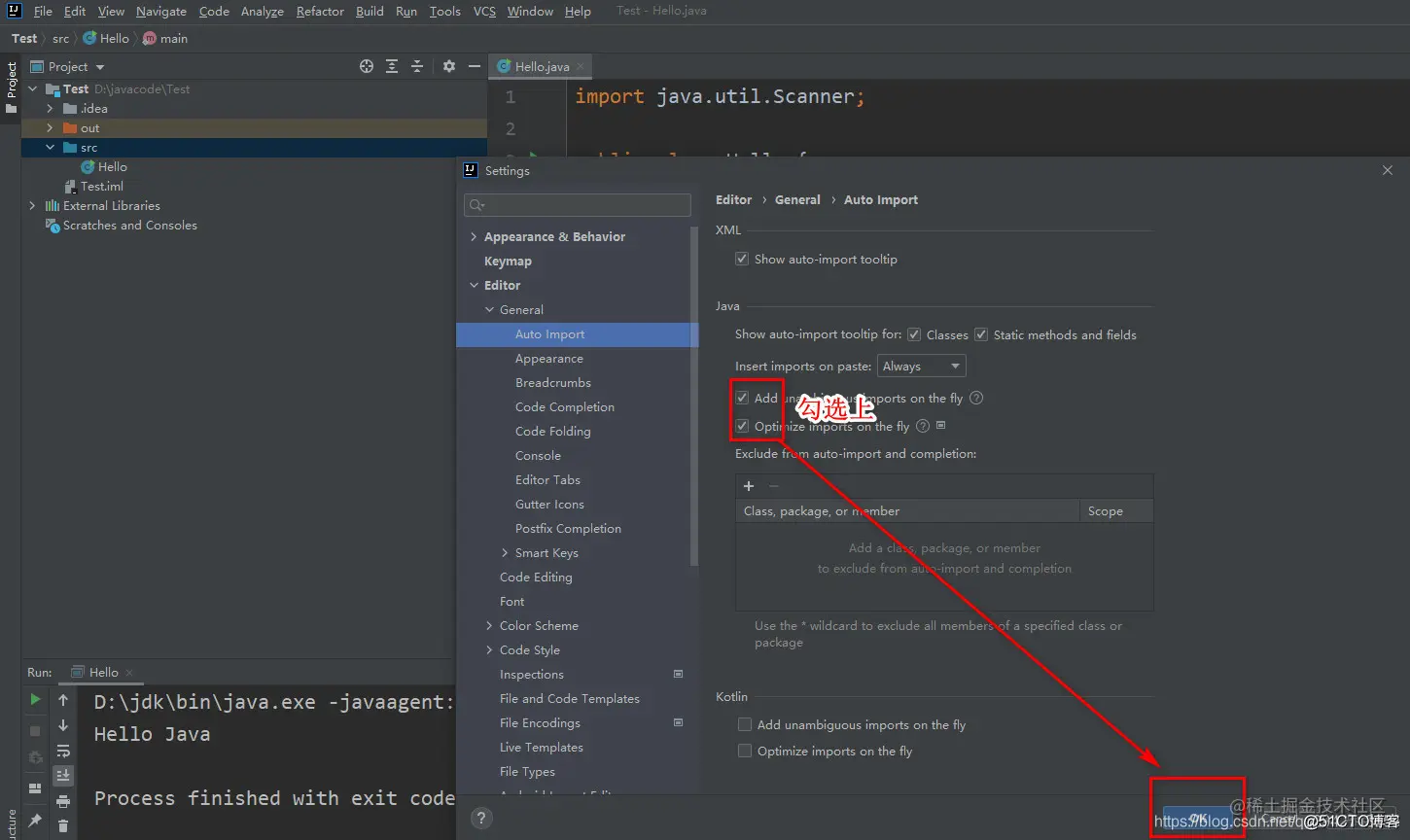This screenshot has height=840, width=1410.
Task: Expand Code Style in Settings tree
Action: [x=489, y=649]
